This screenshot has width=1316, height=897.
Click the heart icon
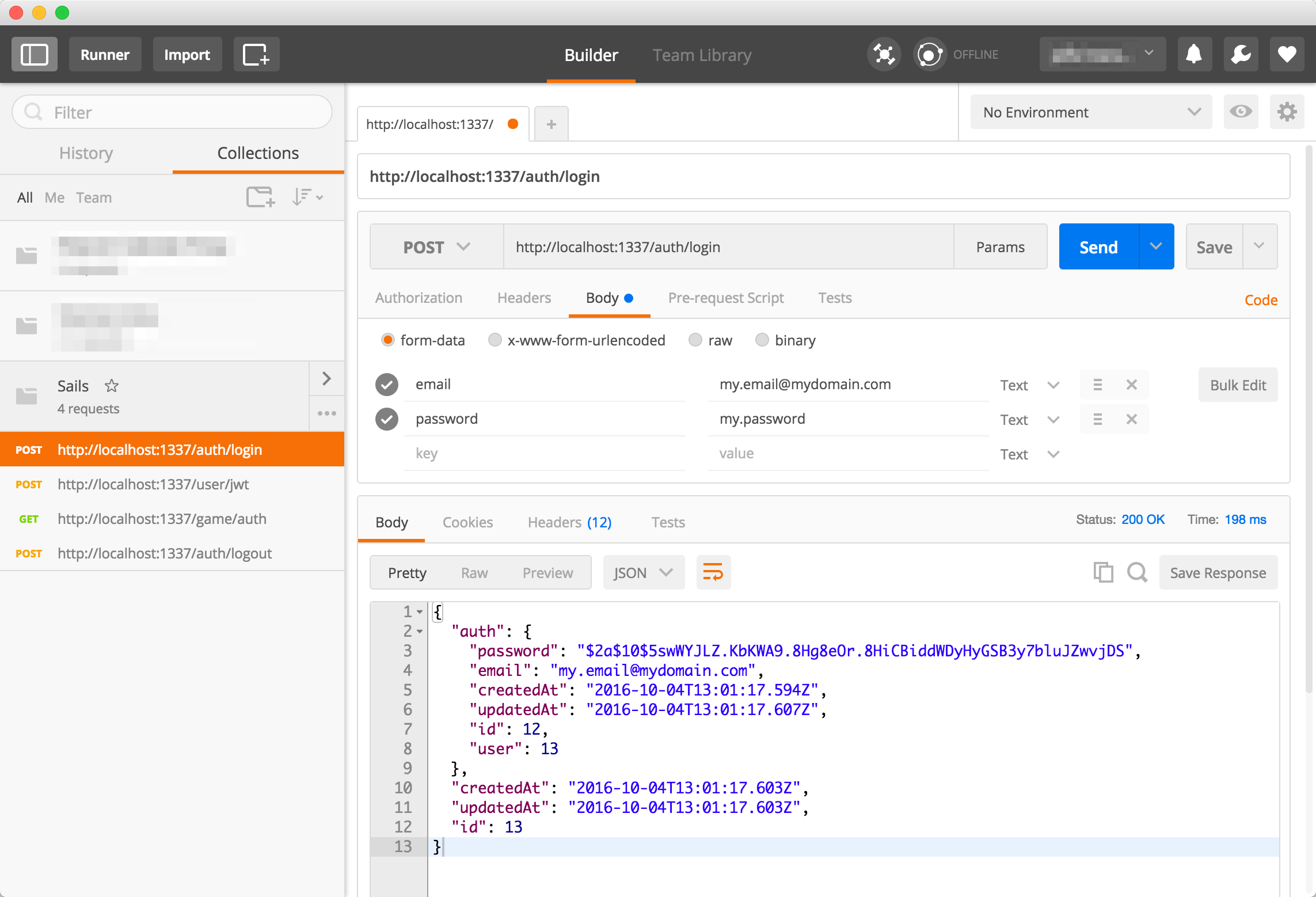[1287, 55]
